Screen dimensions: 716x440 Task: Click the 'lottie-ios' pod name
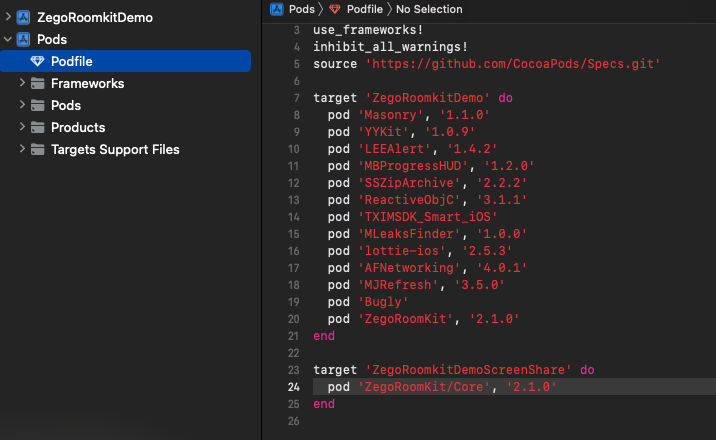click(402, 251)
